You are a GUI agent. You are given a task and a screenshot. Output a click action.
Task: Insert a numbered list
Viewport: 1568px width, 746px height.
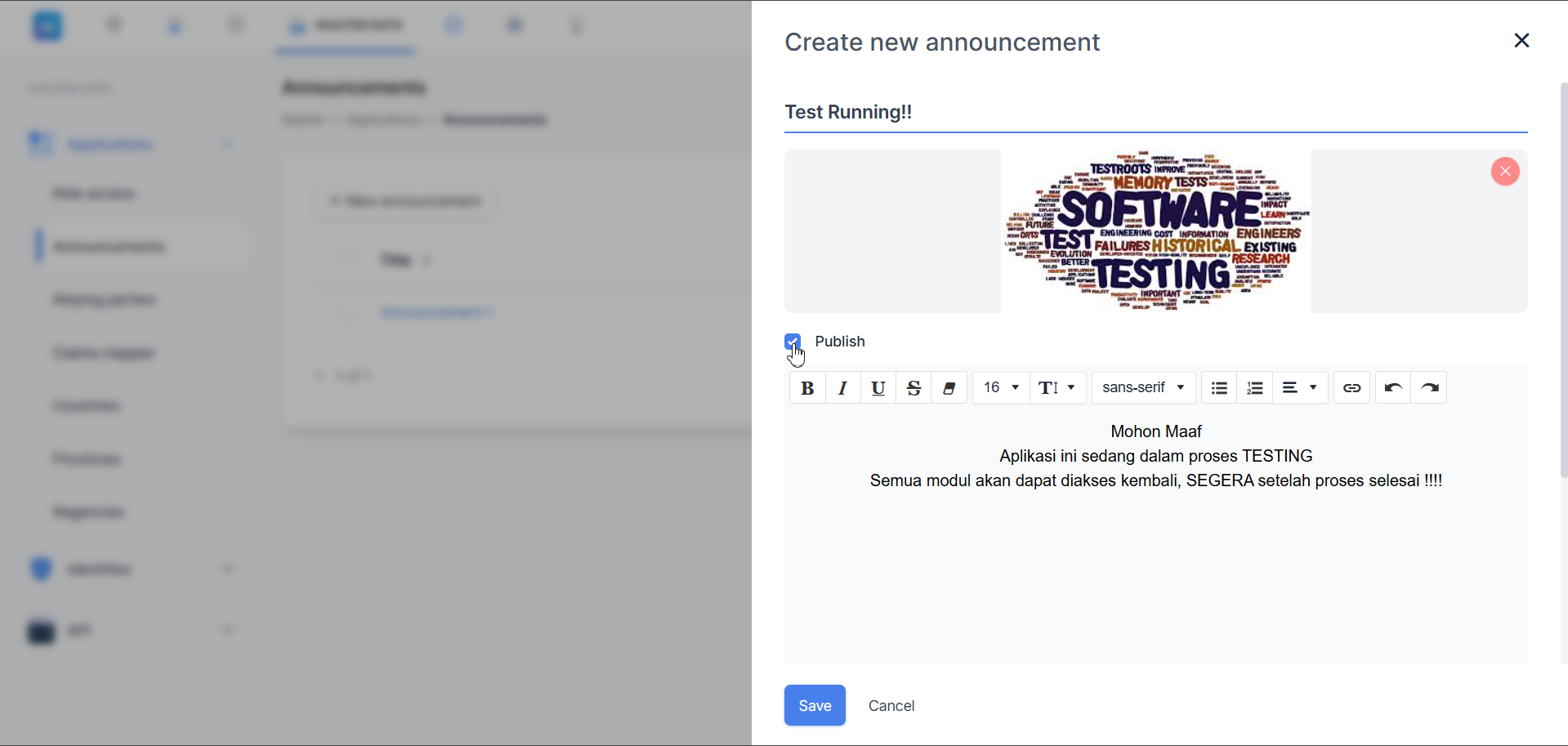click(x=1255, y=388)
